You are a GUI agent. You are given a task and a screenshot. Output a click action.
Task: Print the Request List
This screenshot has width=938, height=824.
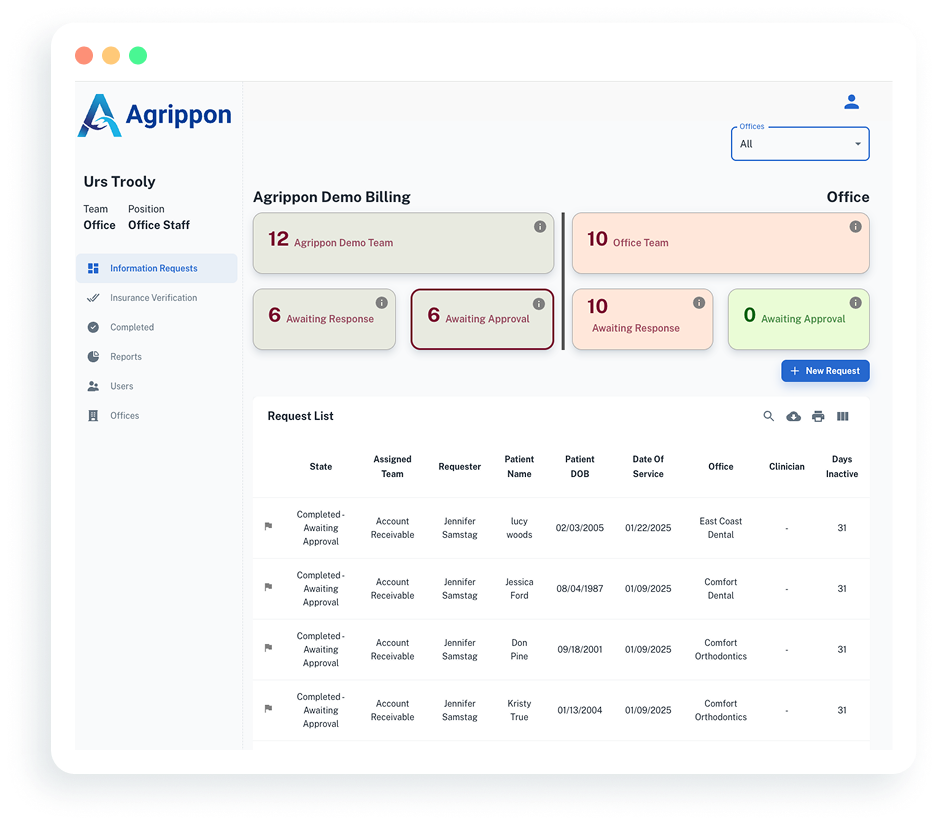coord(818,416)
